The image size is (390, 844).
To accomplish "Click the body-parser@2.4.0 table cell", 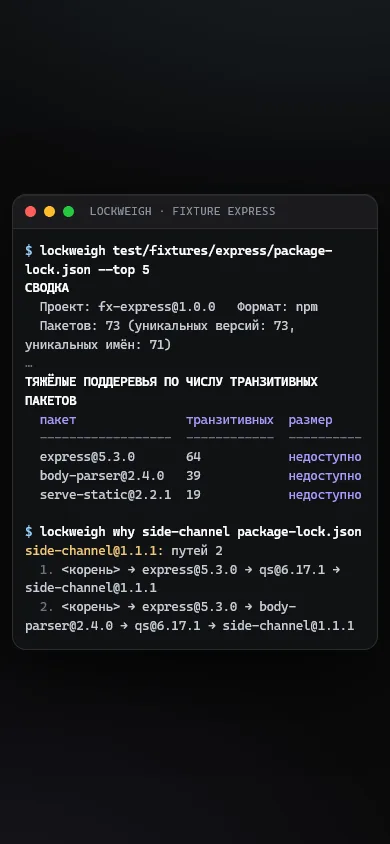I will click(x=102, y=476).
